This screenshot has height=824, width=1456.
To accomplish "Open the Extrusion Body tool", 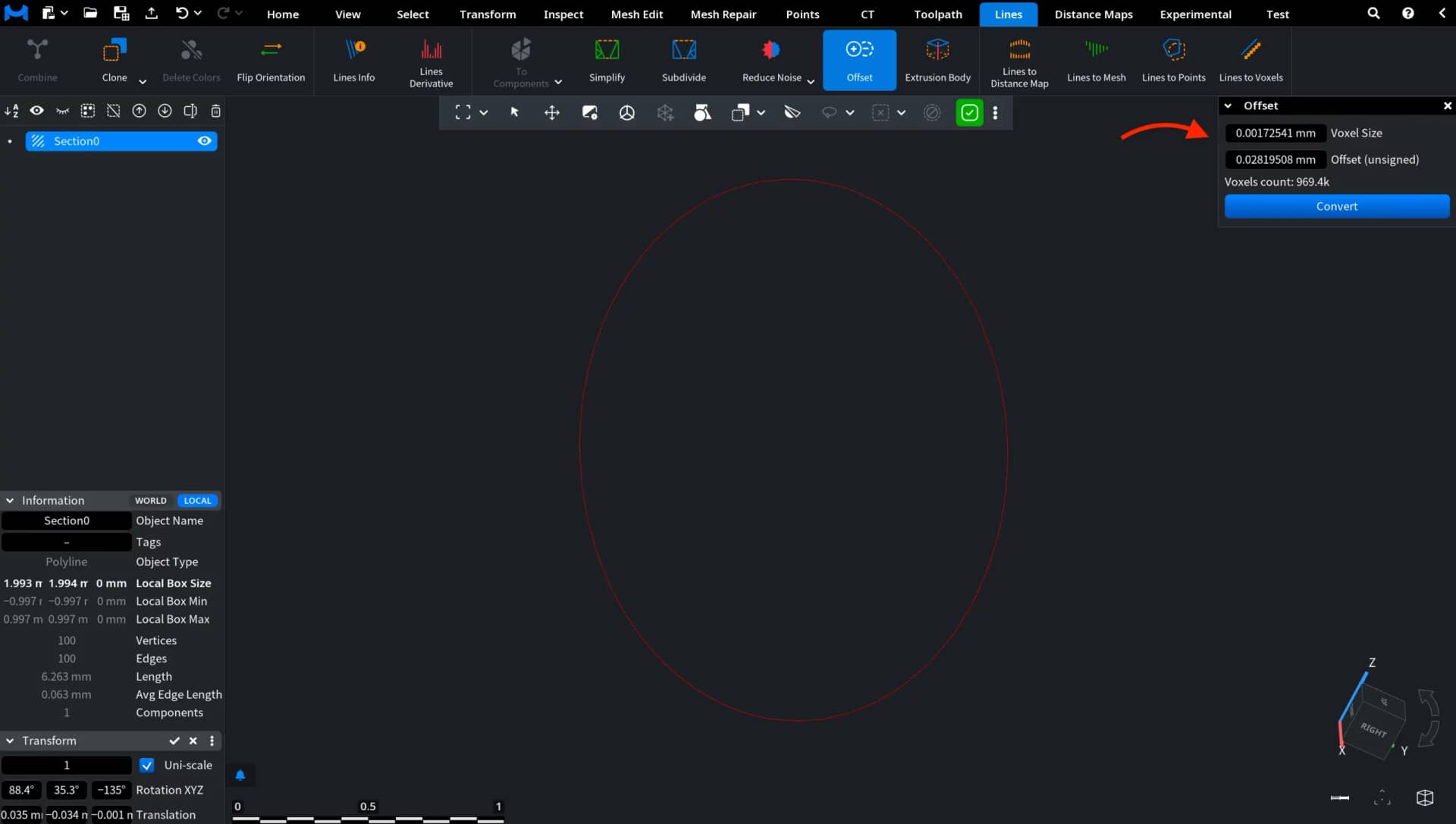I will pos(937,61).
